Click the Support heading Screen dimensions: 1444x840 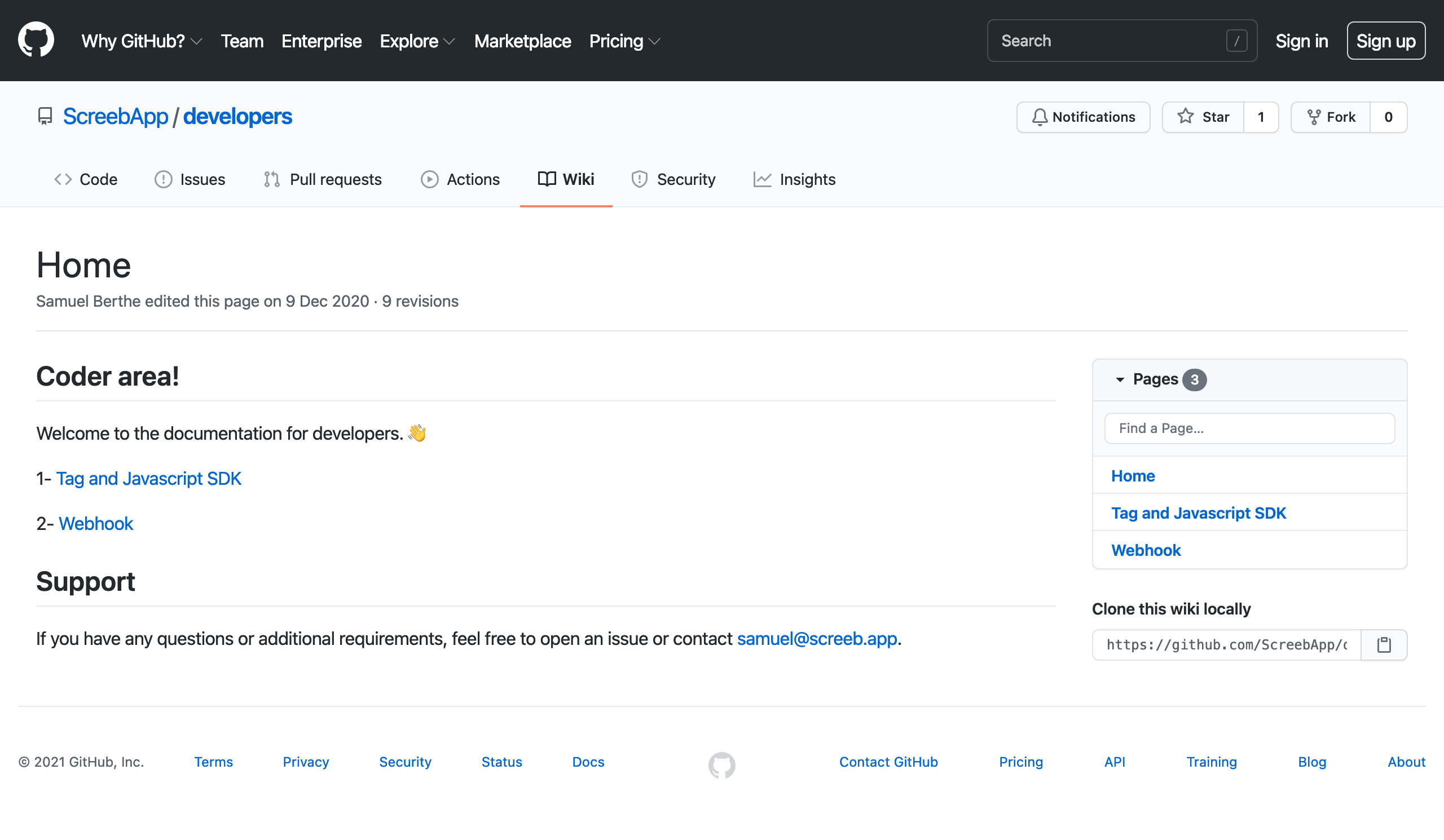(x=85, y=582)
